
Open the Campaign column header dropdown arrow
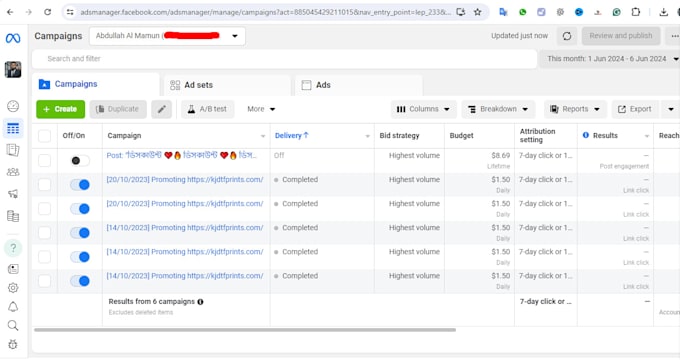[x=263, y=136]
